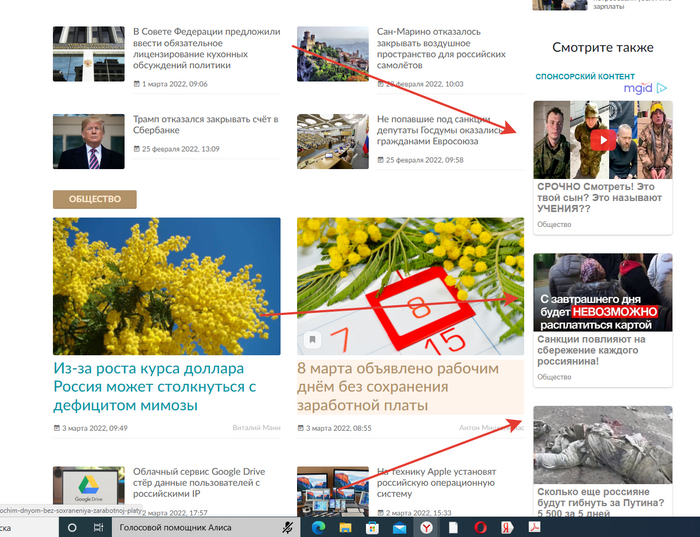
Task: Open ad text Сколько еще россияне будут гибнуть
Action: click(x=600, y=503)
